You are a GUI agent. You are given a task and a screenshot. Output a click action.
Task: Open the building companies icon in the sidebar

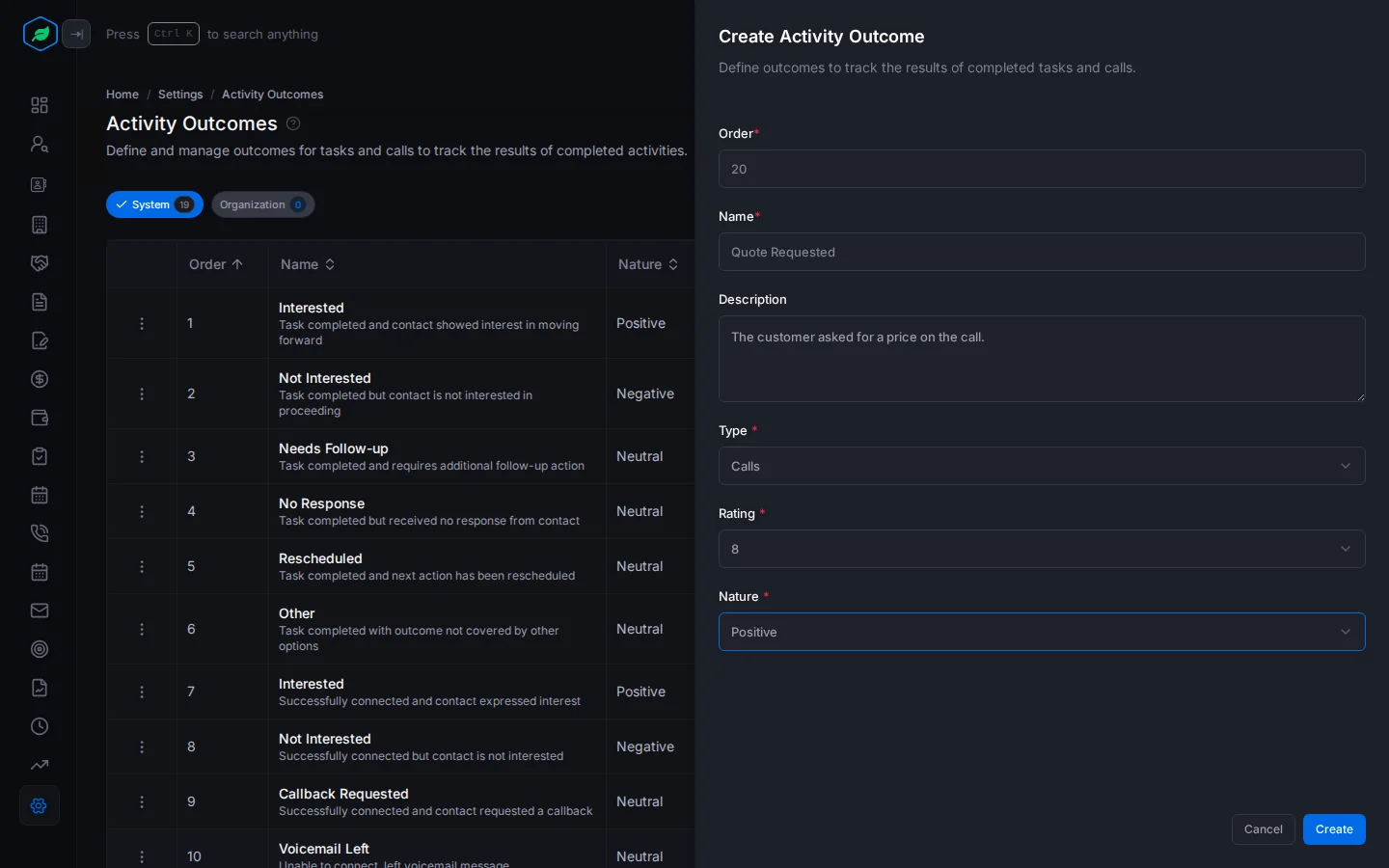[x=40, y=225]
